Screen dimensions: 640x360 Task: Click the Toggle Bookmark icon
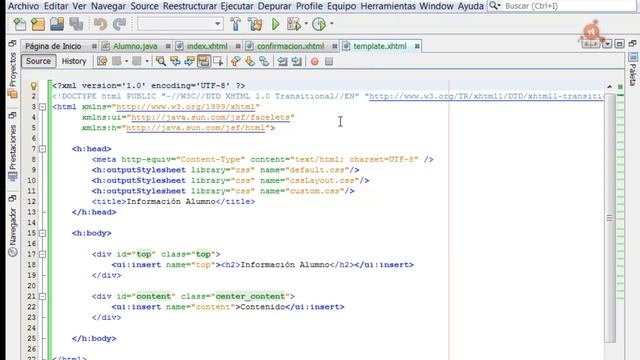(x=264, y=61)
